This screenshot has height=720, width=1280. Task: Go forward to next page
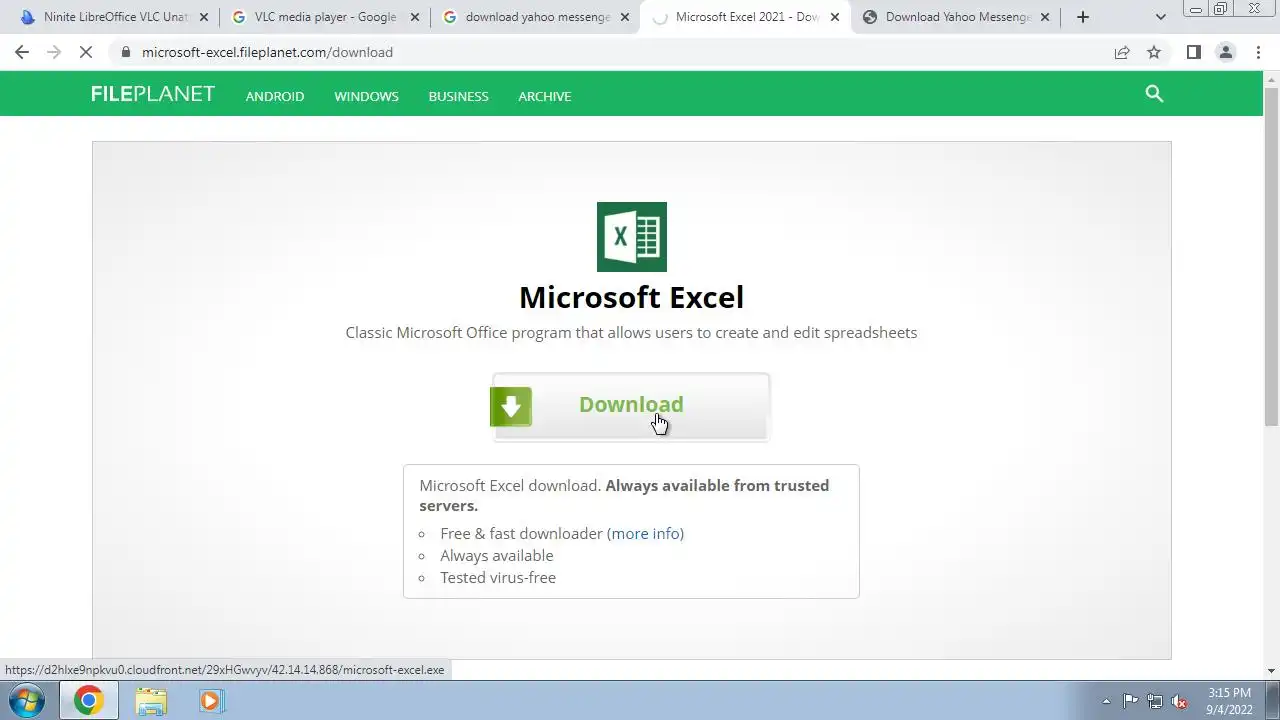(54, 52)
